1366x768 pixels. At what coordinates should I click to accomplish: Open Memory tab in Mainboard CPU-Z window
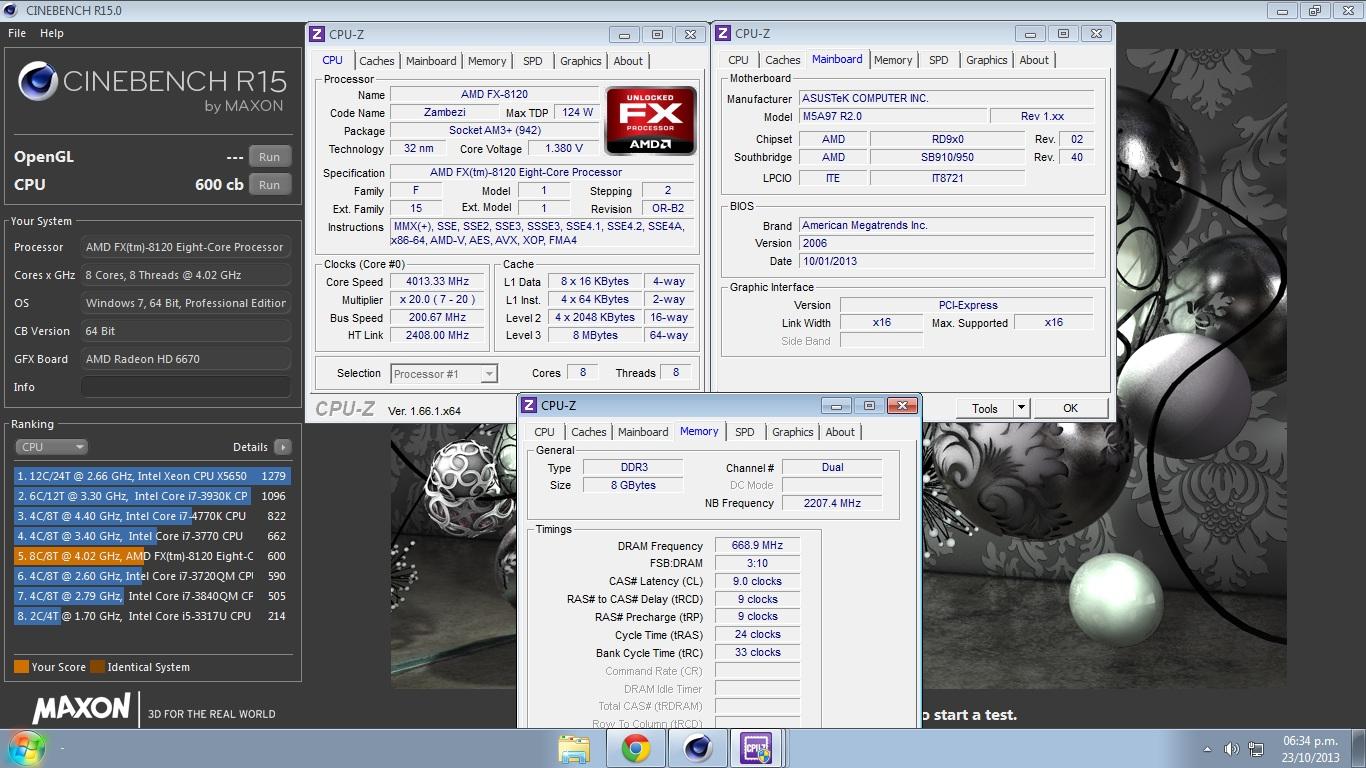point(893,60)
